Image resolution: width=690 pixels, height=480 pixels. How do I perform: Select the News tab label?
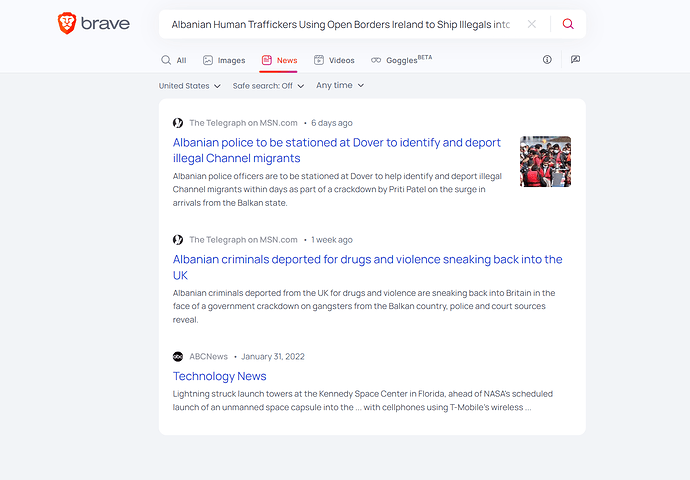click(x=287, y=60)
